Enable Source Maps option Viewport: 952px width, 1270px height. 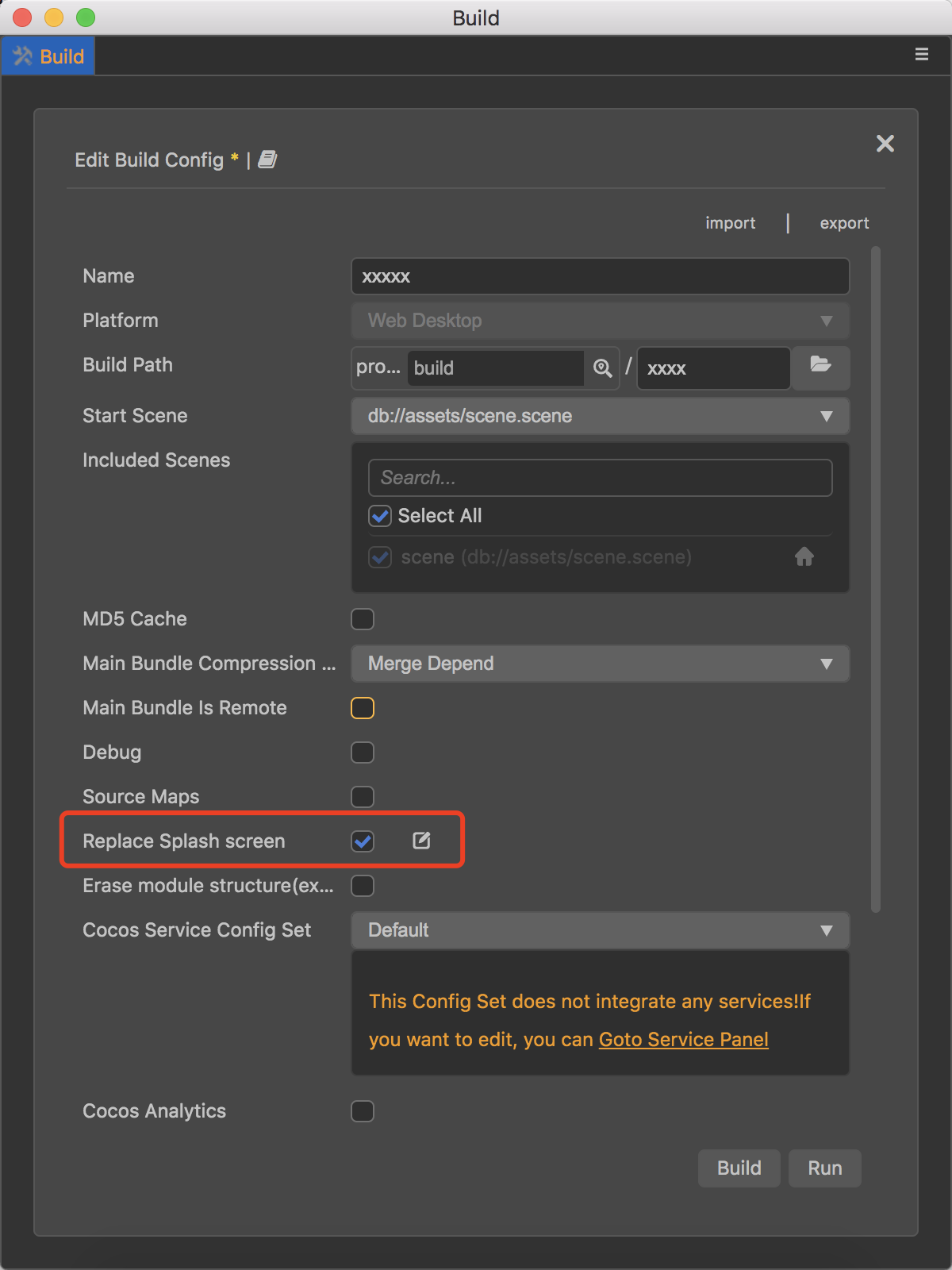click(x=363, y=797)
